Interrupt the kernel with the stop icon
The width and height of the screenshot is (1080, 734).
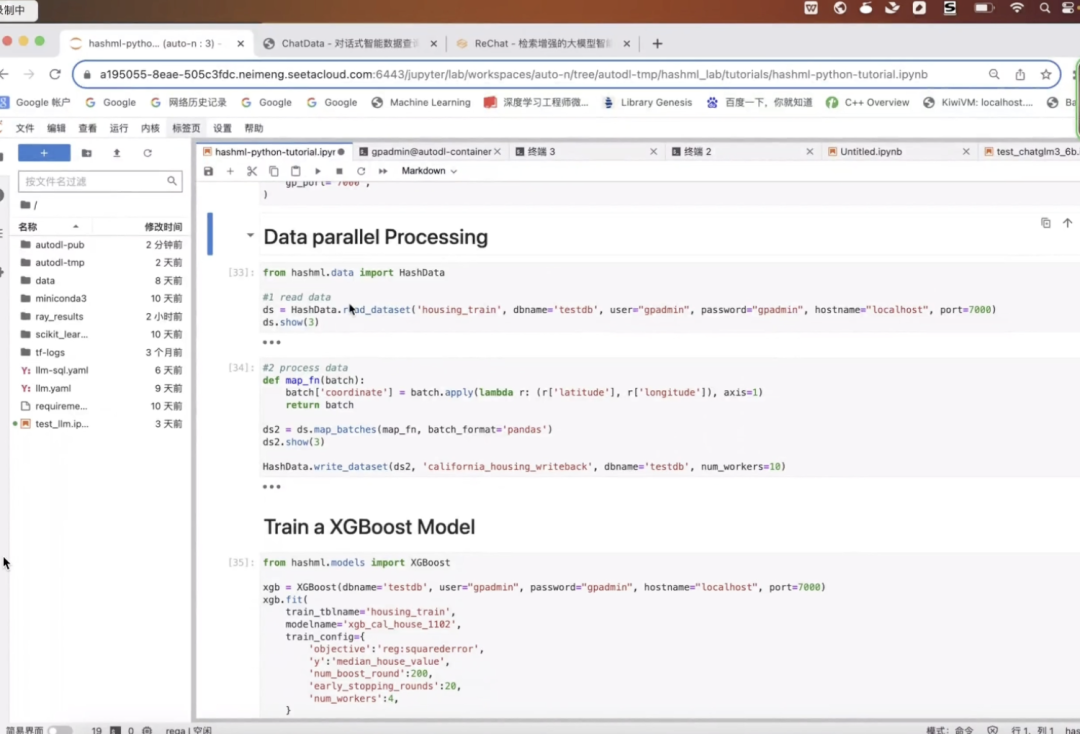tap(339, 171)
